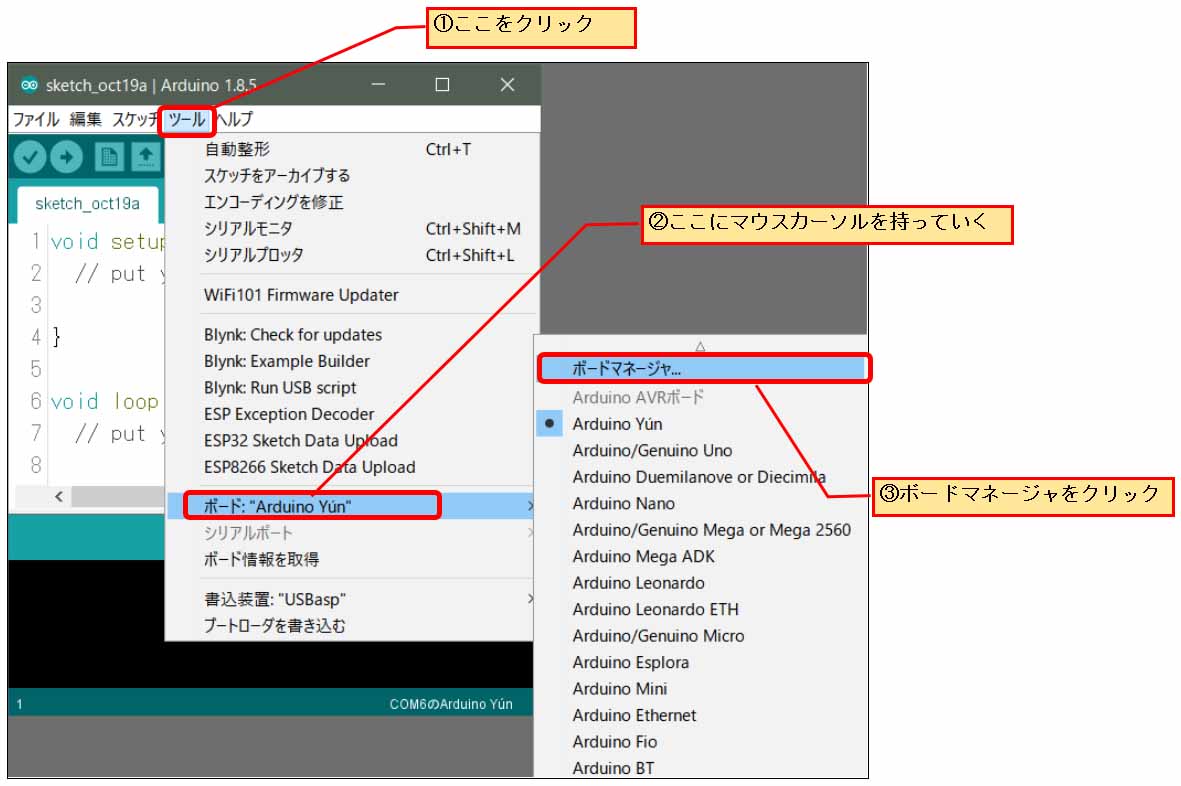The width and height of the screenshot is (1181, 786).
Task: Launch WiFi101 Firmware Updater
Action: 352,295
